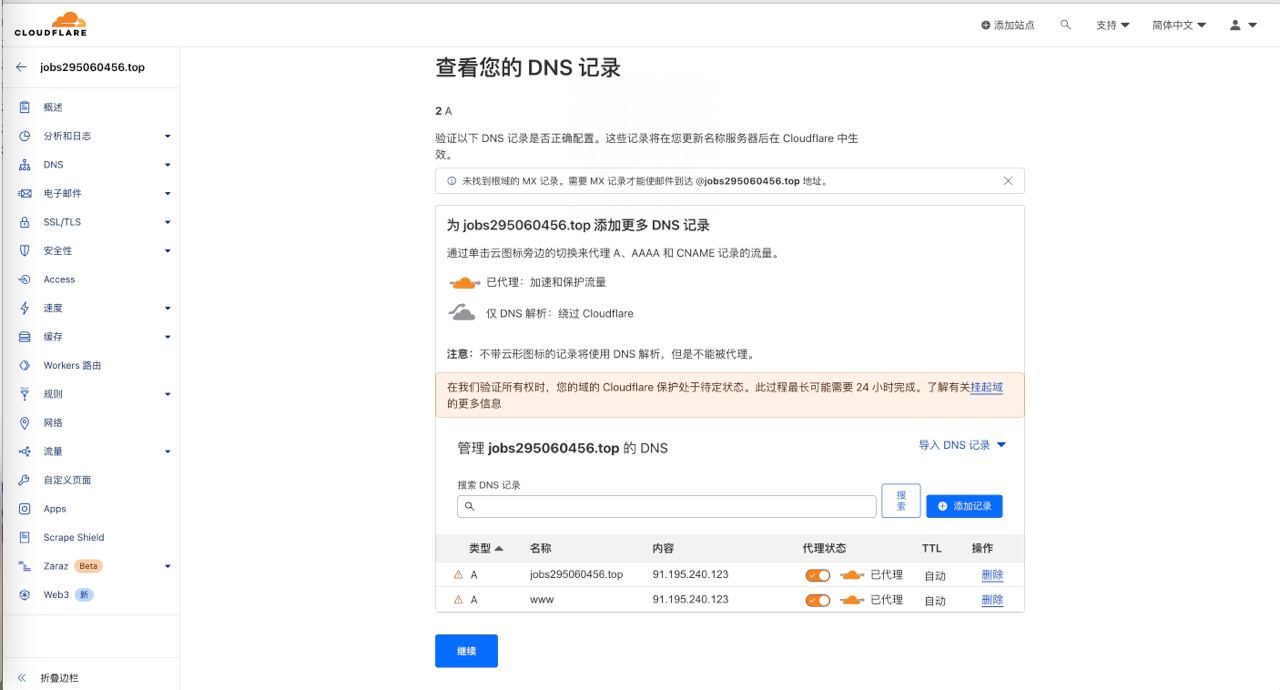
Task: Delete the www A record
Action: point(992,600)
